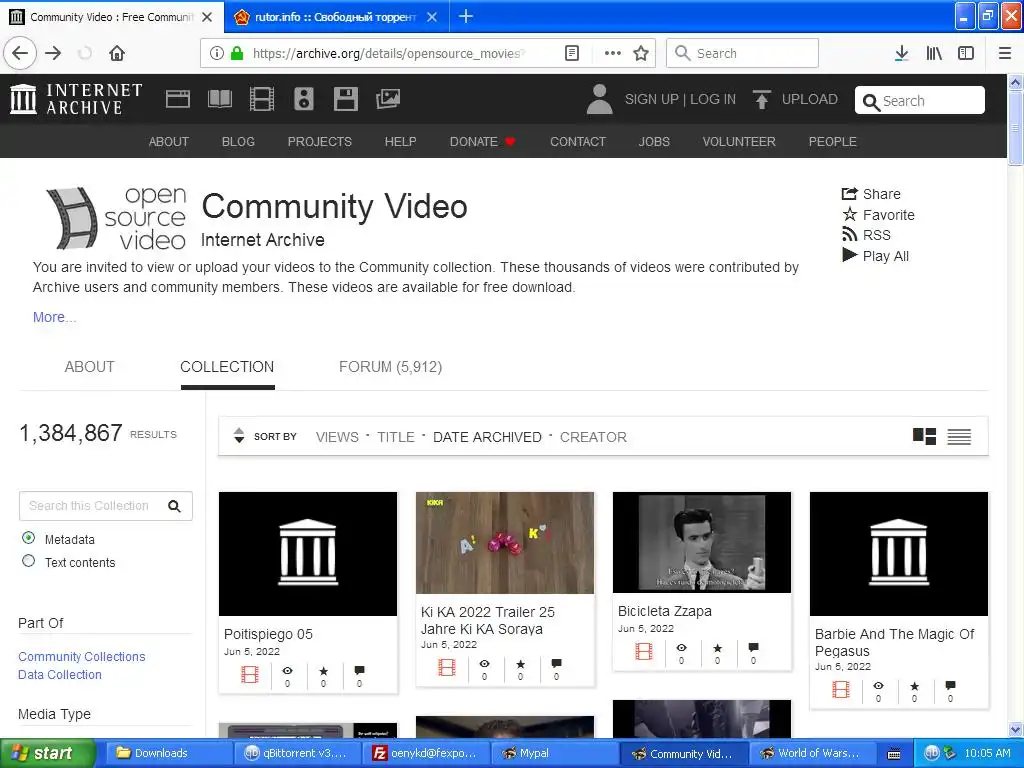Open the Bicicleta Zzapa video thumbnail

pyautogui.click(x=701, y=543)
